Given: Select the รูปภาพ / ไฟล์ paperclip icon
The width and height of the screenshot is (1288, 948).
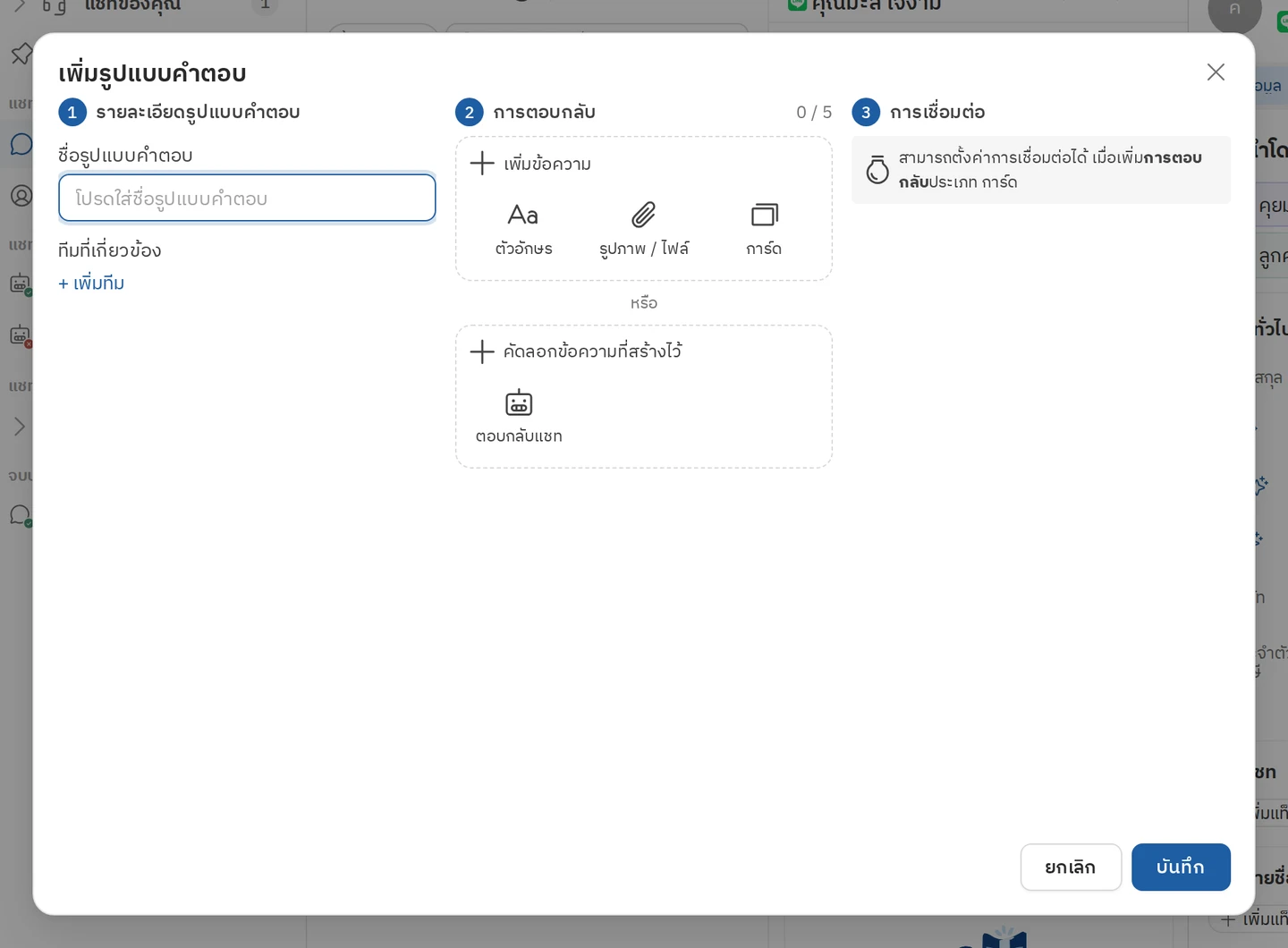Looking at the screenshot, I should coord(643,215).
